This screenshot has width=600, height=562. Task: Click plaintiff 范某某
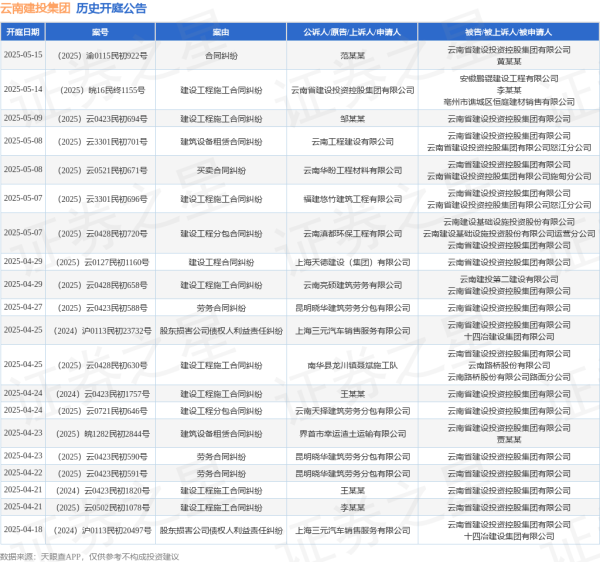click(x=352, y=56)
